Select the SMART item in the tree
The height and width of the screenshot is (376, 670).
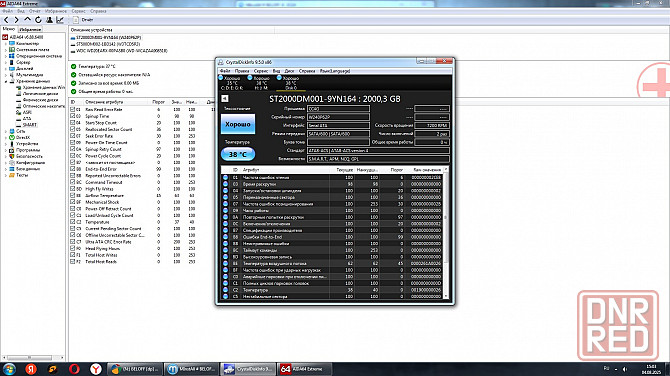(29, 125)
